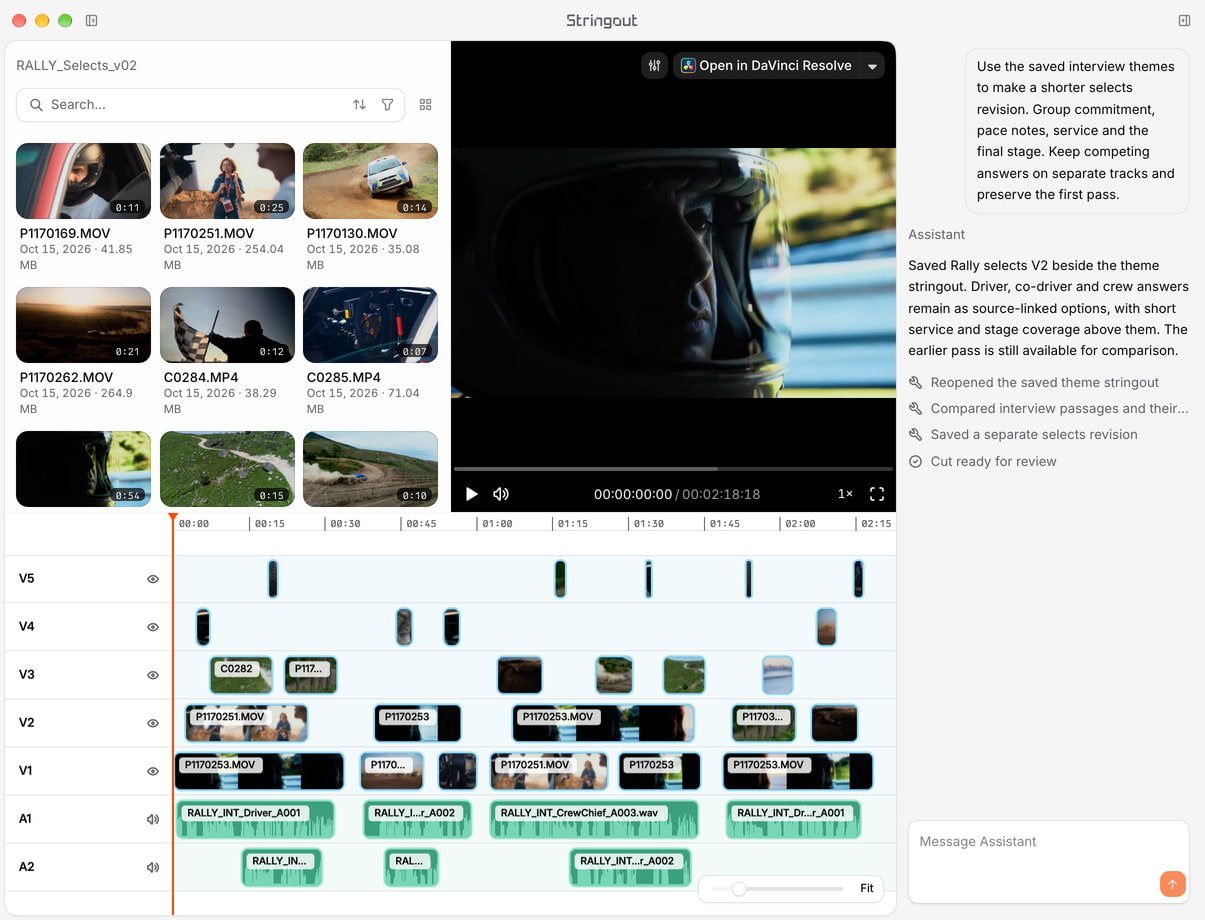Select the 0:54 helmet clip thumbnail
Screen dimensions: 1205x920
(x=84, y=469)
